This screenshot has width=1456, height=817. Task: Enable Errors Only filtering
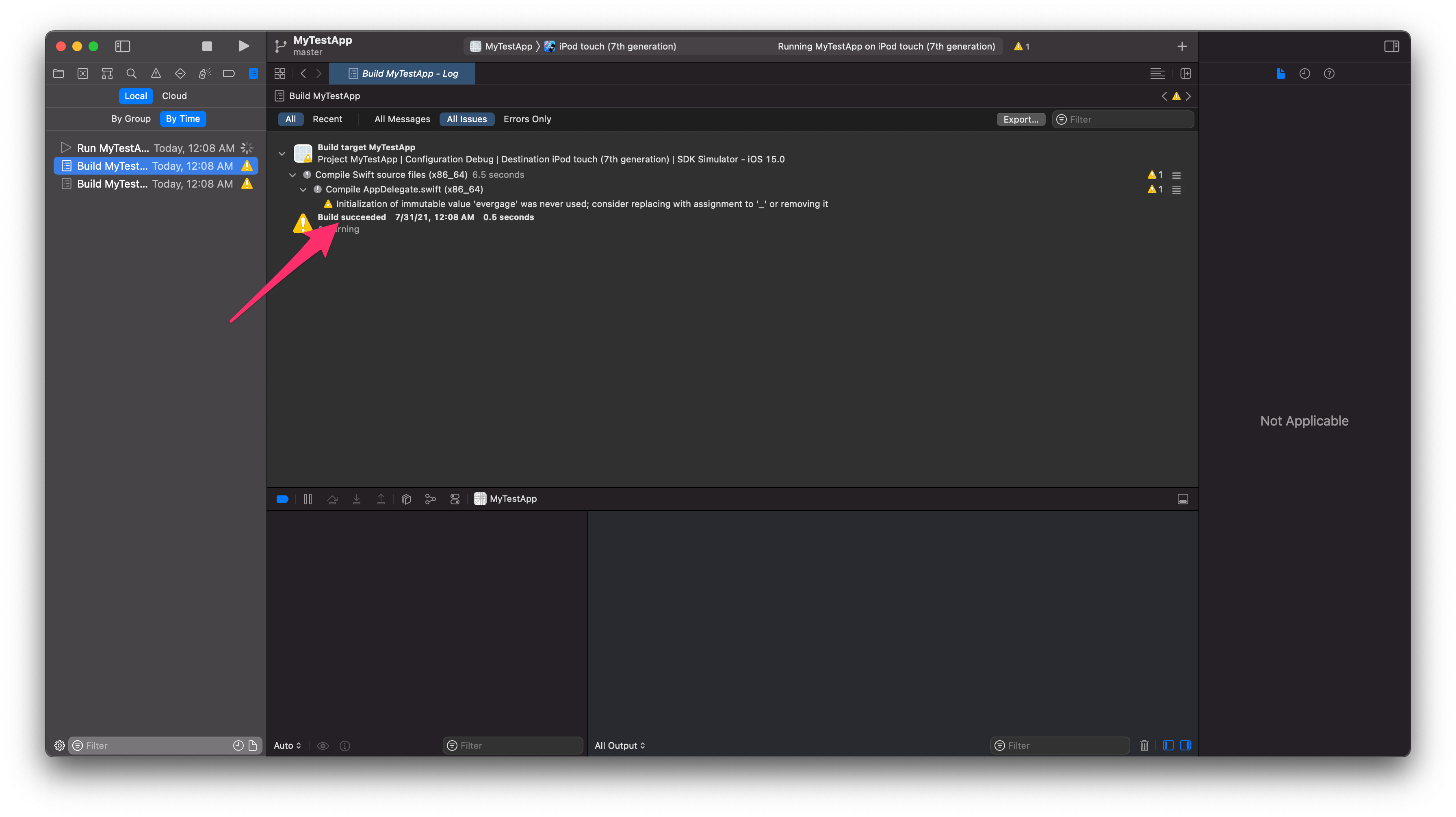[x=527, y=119]
